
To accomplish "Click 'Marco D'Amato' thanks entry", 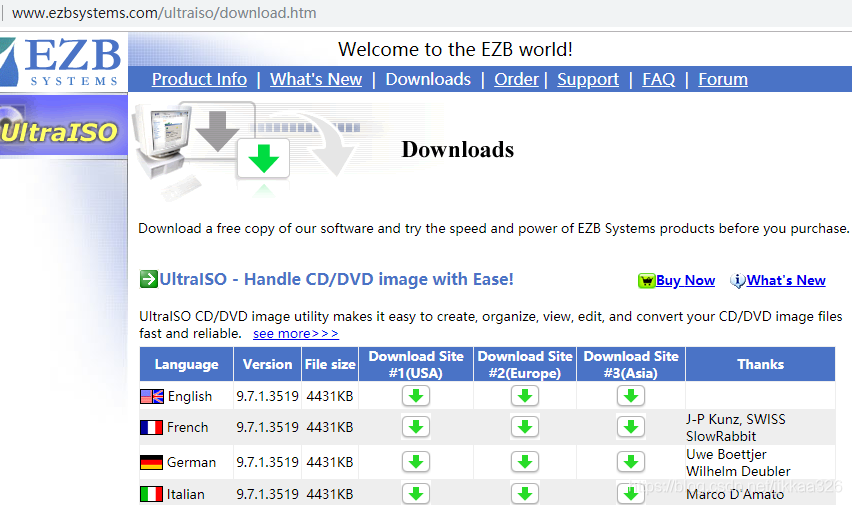I will pos(735,494).
